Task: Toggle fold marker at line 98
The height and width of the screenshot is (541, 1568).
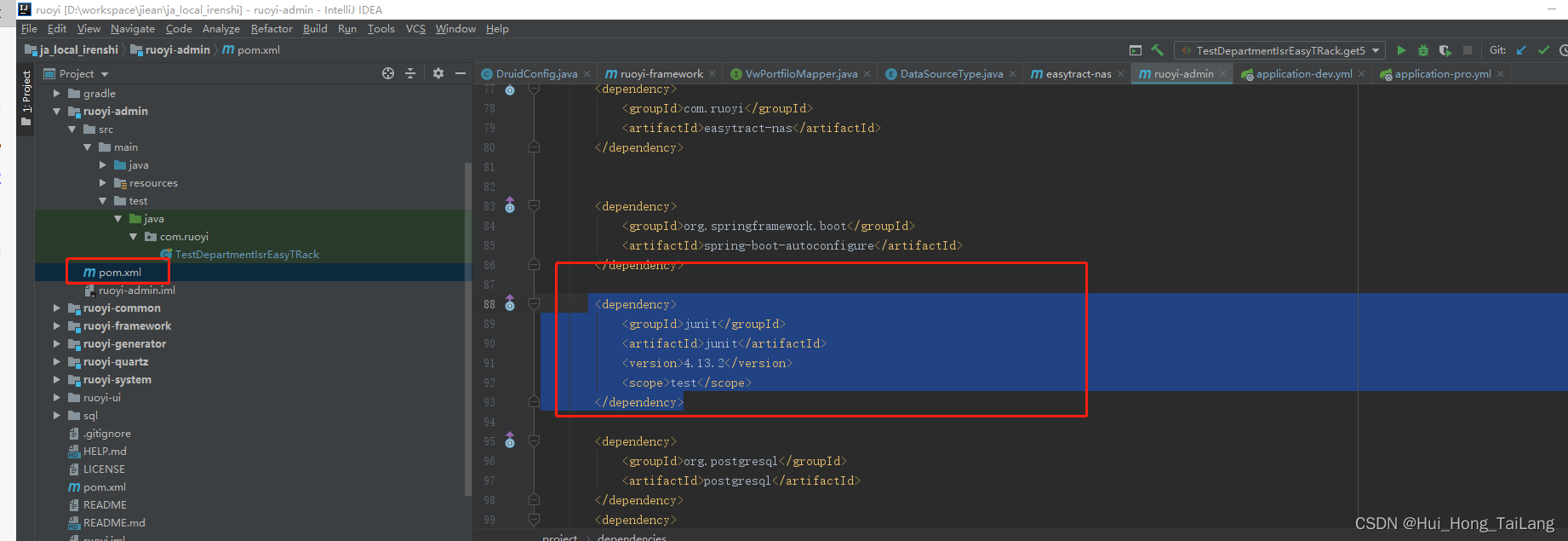Action: click(x=534, y=499)
